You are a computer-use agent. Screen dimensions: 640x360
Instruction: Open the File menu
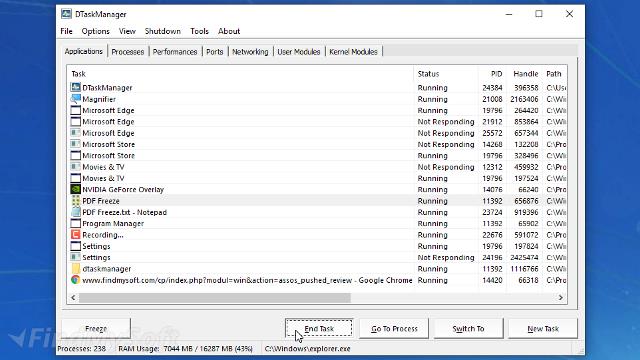tap(66, 31)
